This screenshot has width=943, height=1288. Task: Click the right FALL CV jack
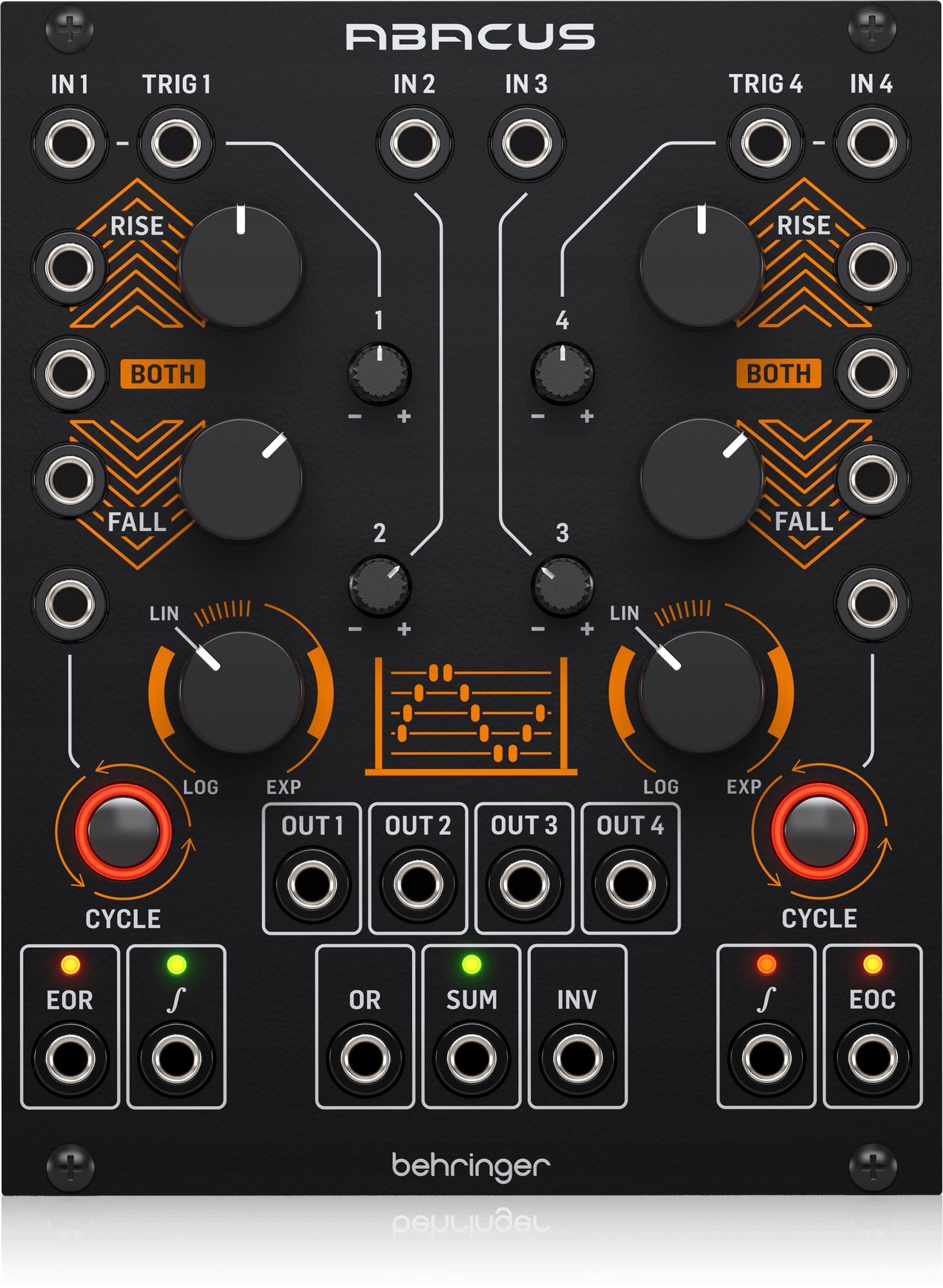coord(872,480)
